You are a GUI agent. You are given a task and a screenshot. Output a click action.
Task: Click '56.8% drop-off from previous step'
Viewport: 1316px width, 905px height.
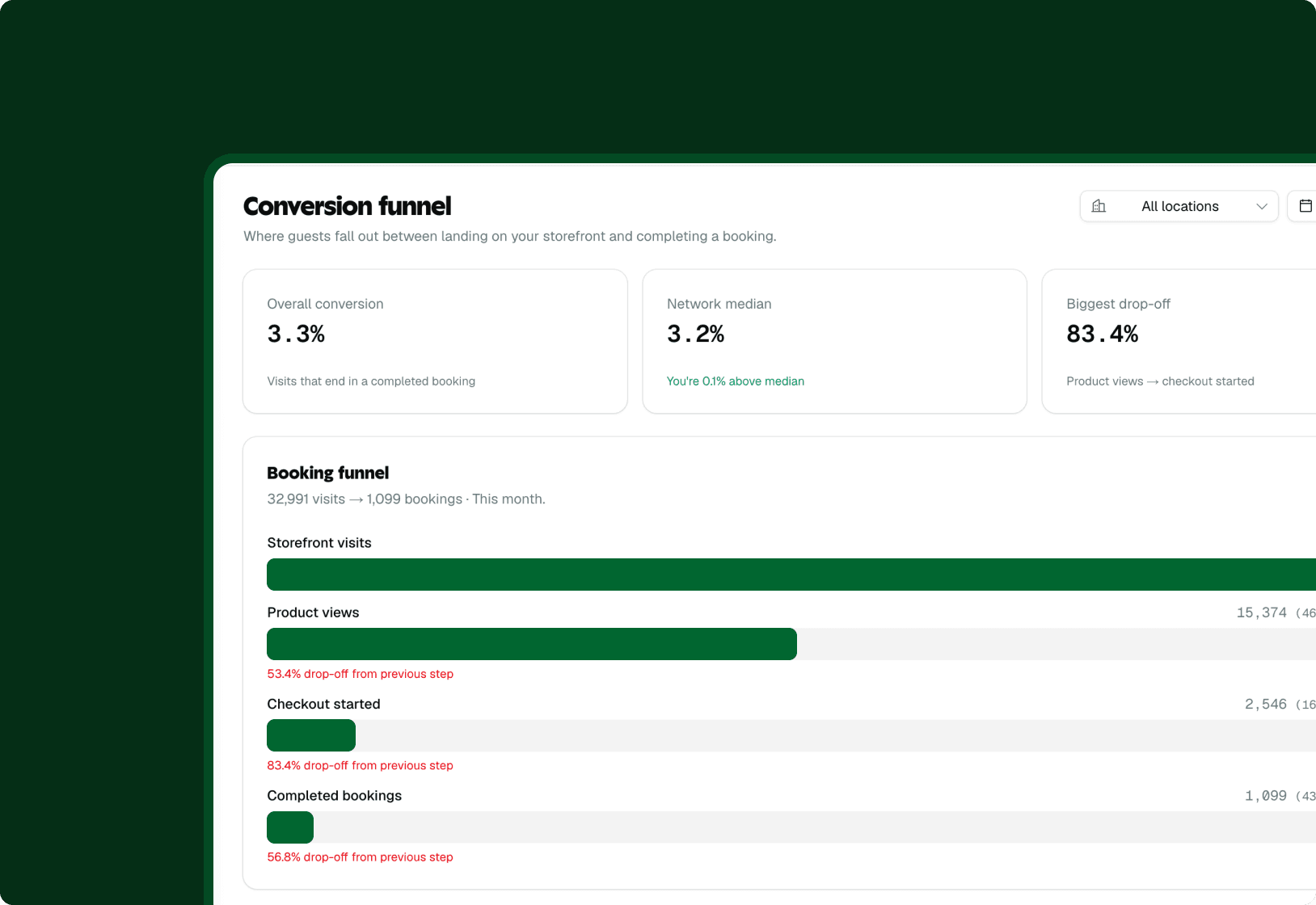(x=361, y=857)
